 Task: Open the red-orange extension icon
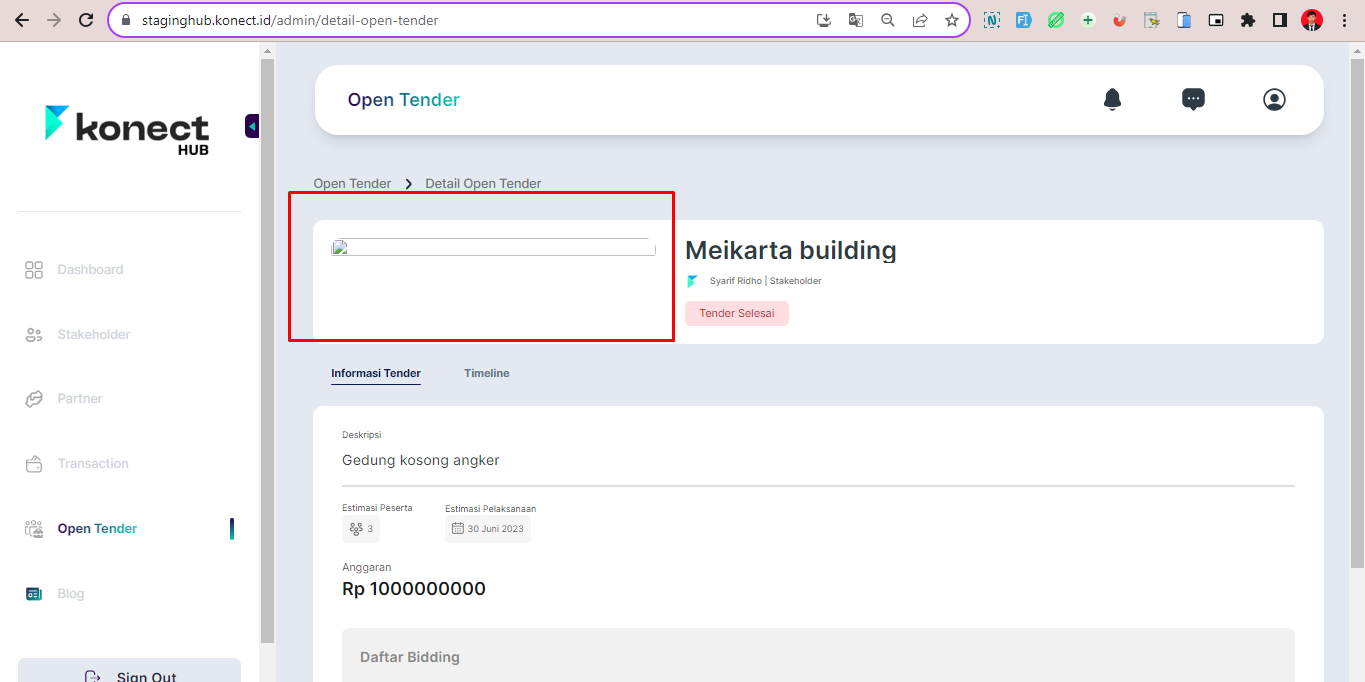(1120, 20)
